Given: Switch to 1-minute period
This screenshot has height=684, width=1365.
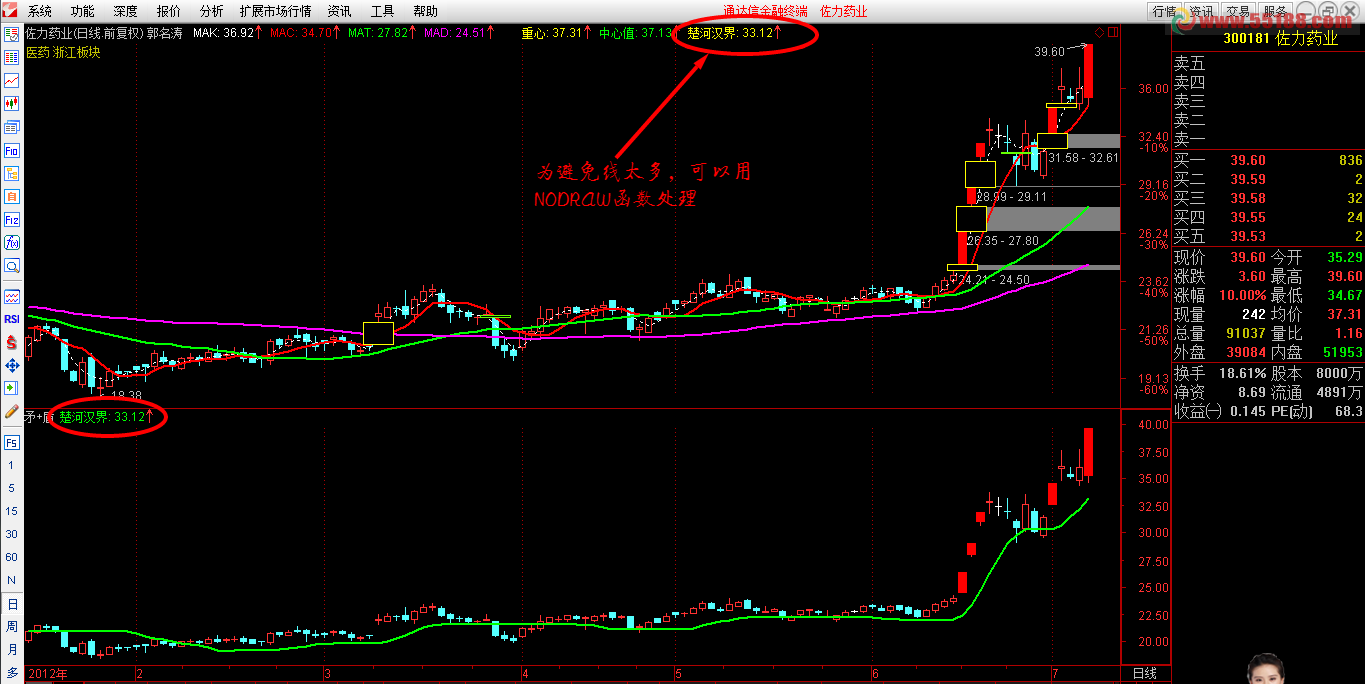Looking at the screenshot, I should 12,466.
